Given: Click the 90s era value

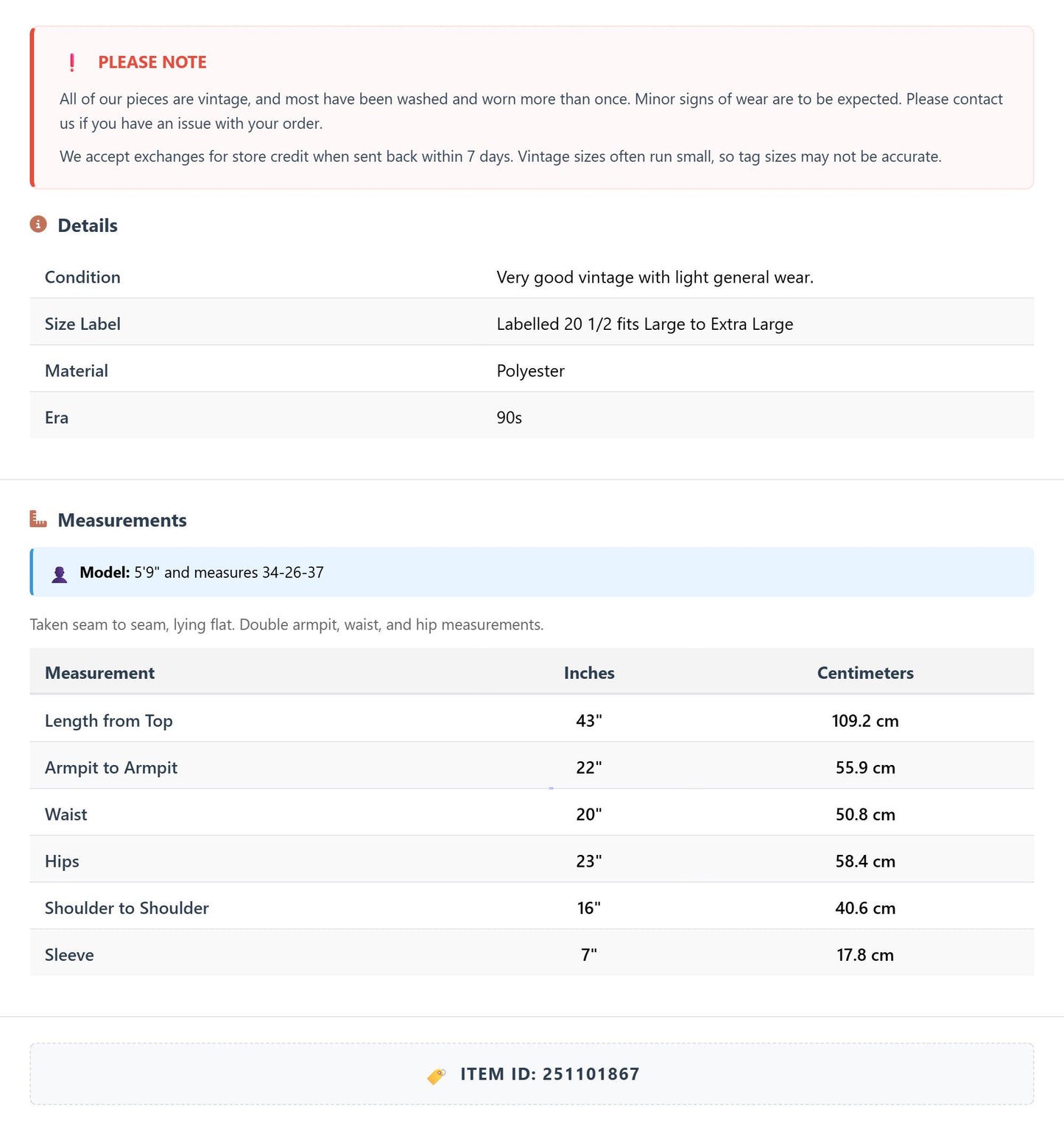Looking at the screenshot, I should click(x=509, y=417).
